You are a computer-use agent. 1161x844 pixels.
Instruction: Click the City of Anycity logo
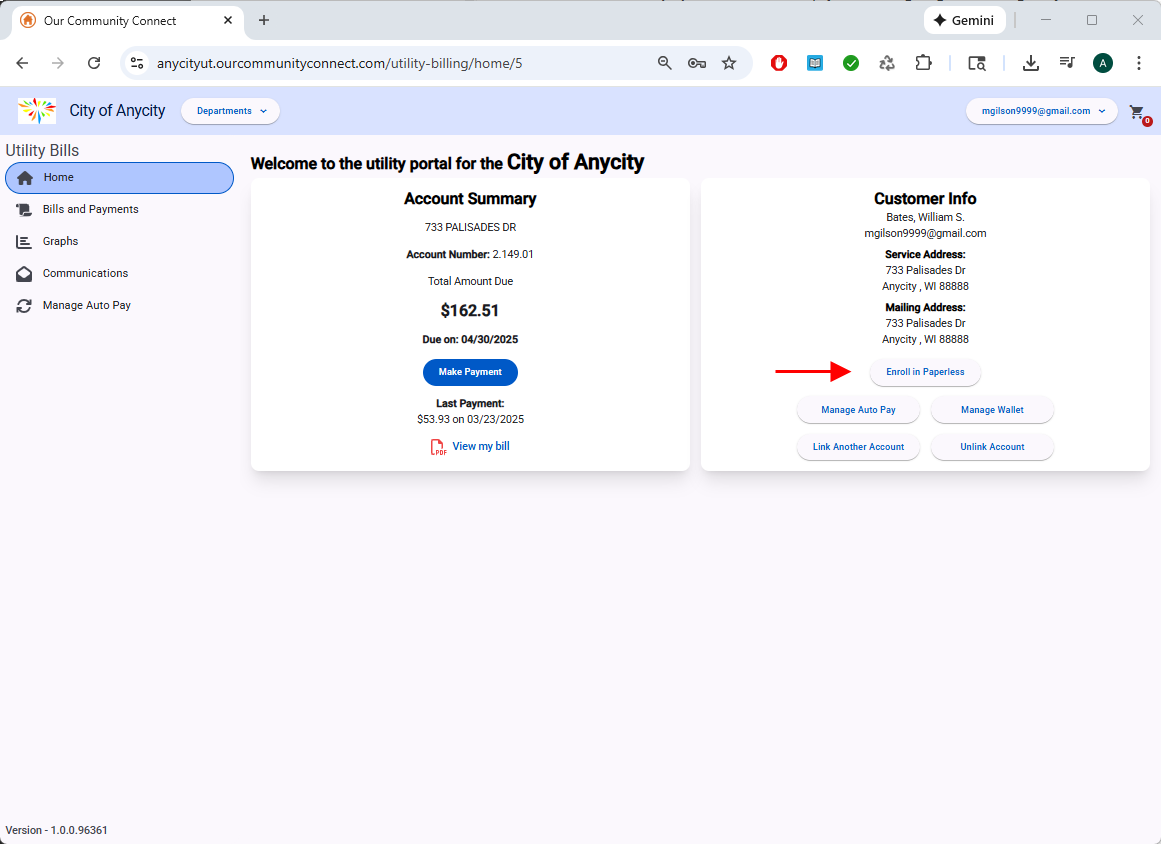tap(37, 111)
